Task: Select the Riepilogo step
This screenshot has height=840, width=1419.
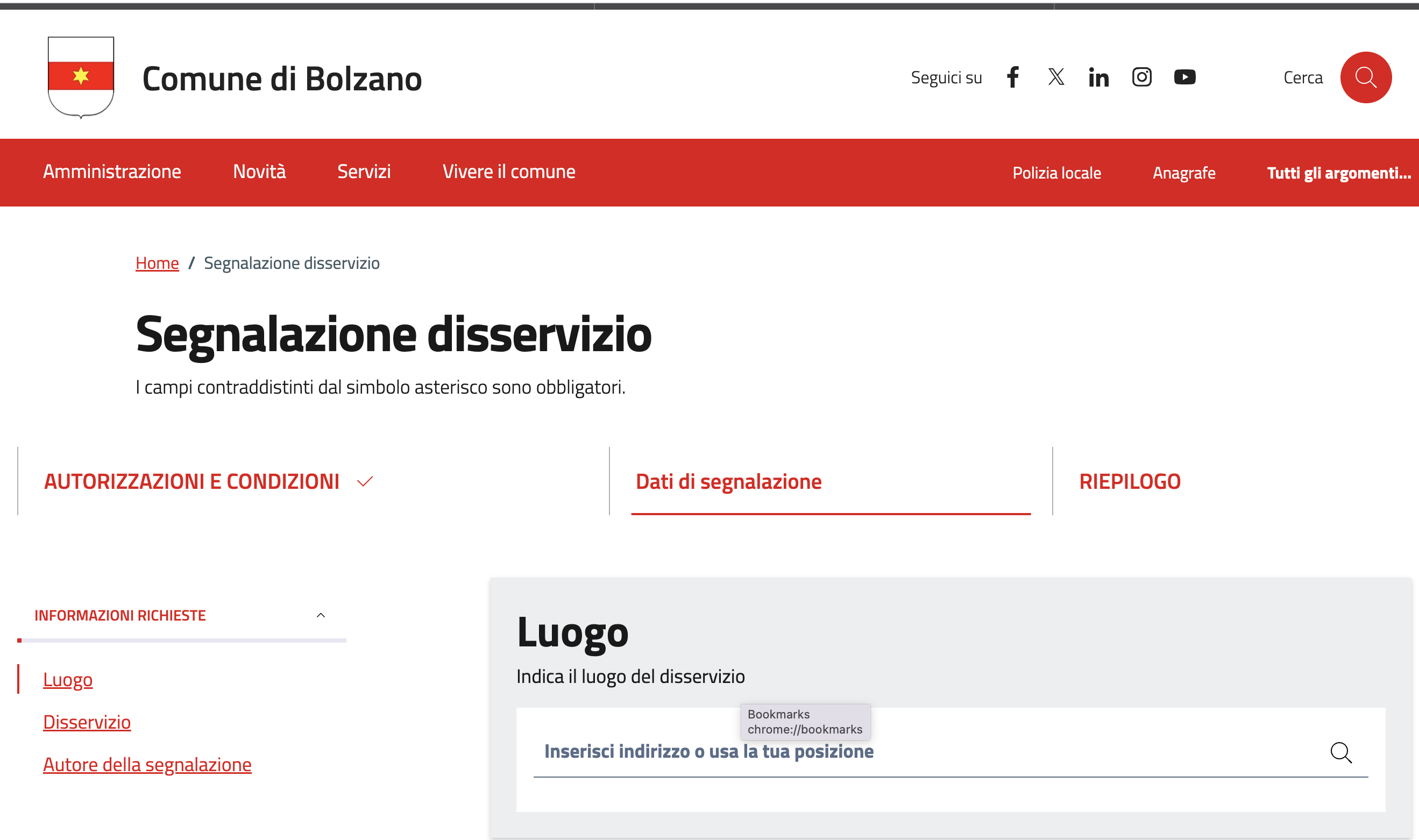Action: pos(1130,482)
